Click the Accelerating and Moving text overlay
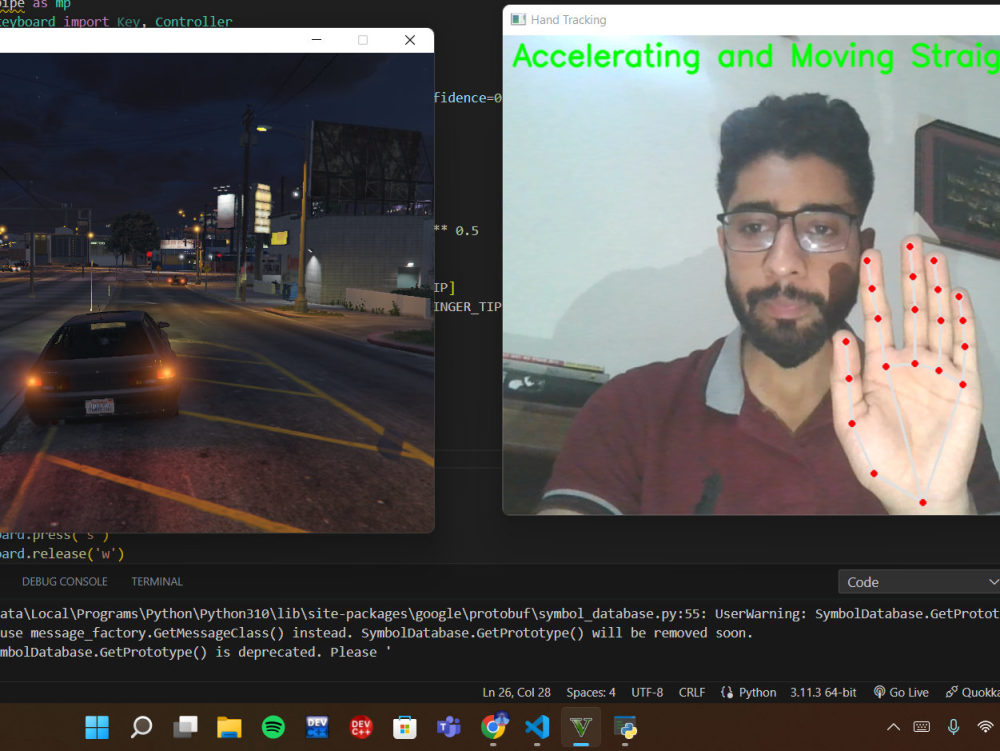Screen dimensions: 1000x751 756,57
